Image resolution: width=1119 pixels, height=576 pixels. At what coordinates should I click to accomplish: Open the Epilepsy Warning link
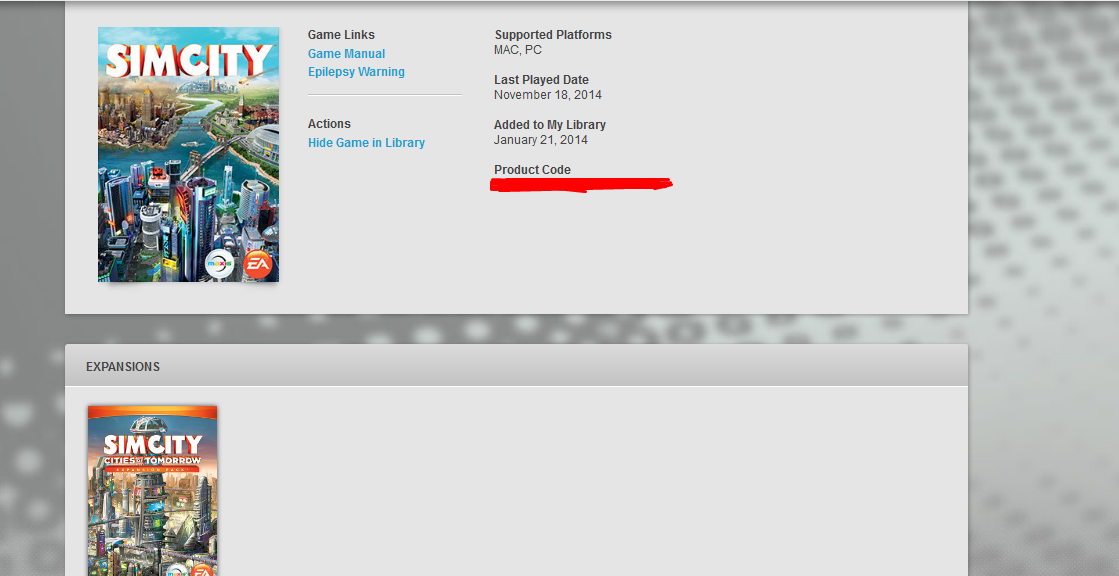[356, 71]
